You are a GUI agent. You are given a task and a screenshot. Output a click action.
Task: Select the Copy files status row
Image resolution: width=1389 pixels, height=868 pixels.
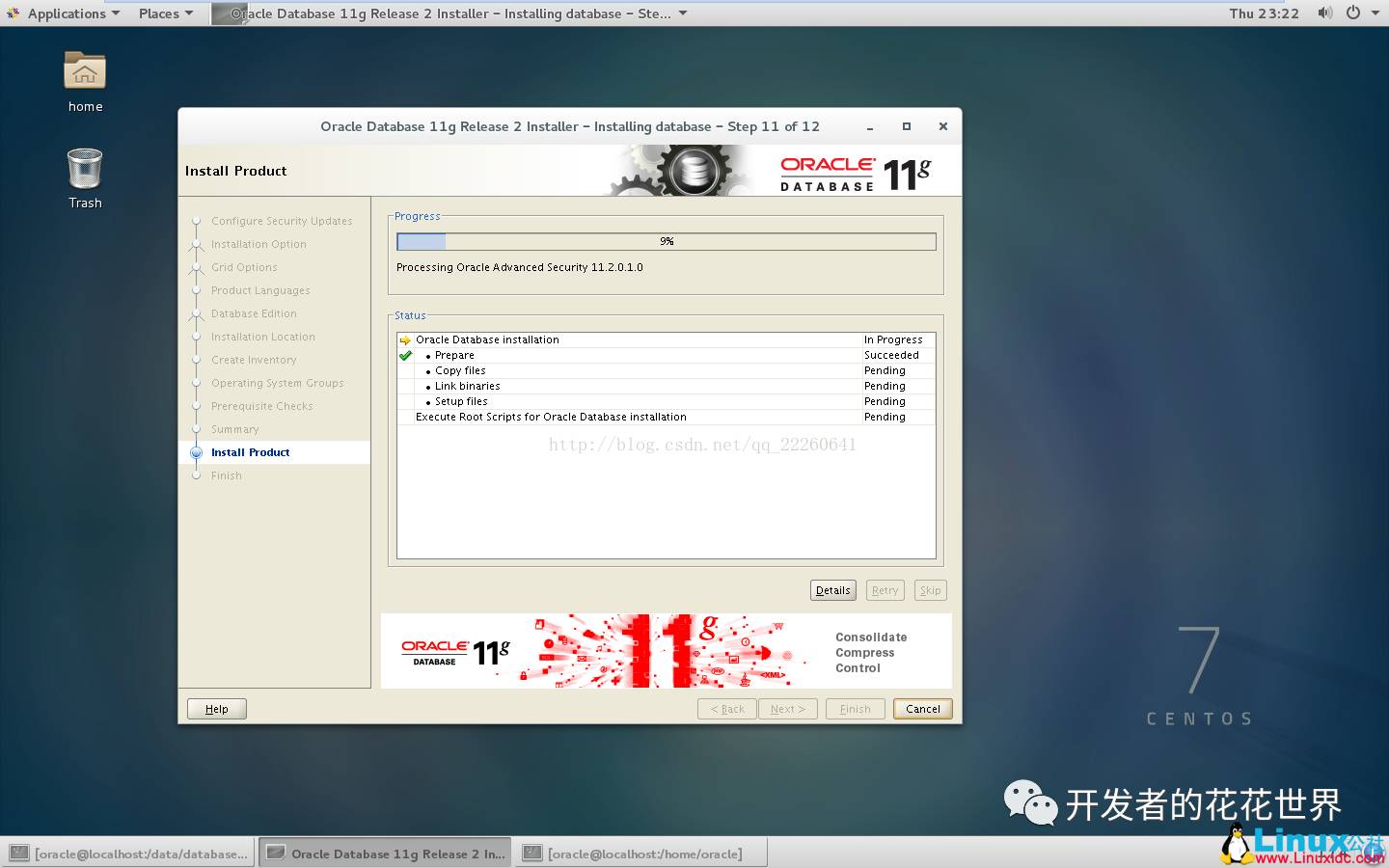pyautogui.click(x=666, y=370)
